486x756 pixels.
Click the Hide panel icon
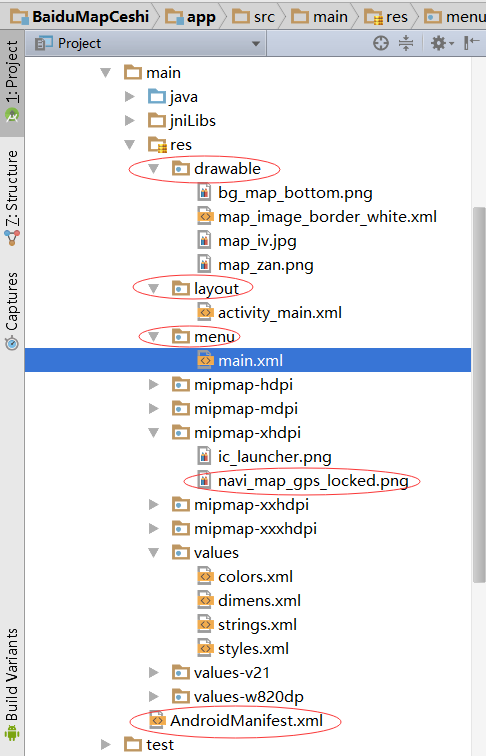(471, 43)
